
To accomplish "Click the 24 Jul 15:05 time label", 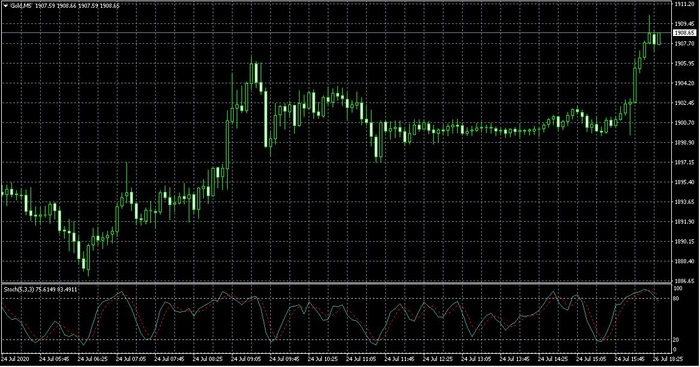I will [592, 359].
